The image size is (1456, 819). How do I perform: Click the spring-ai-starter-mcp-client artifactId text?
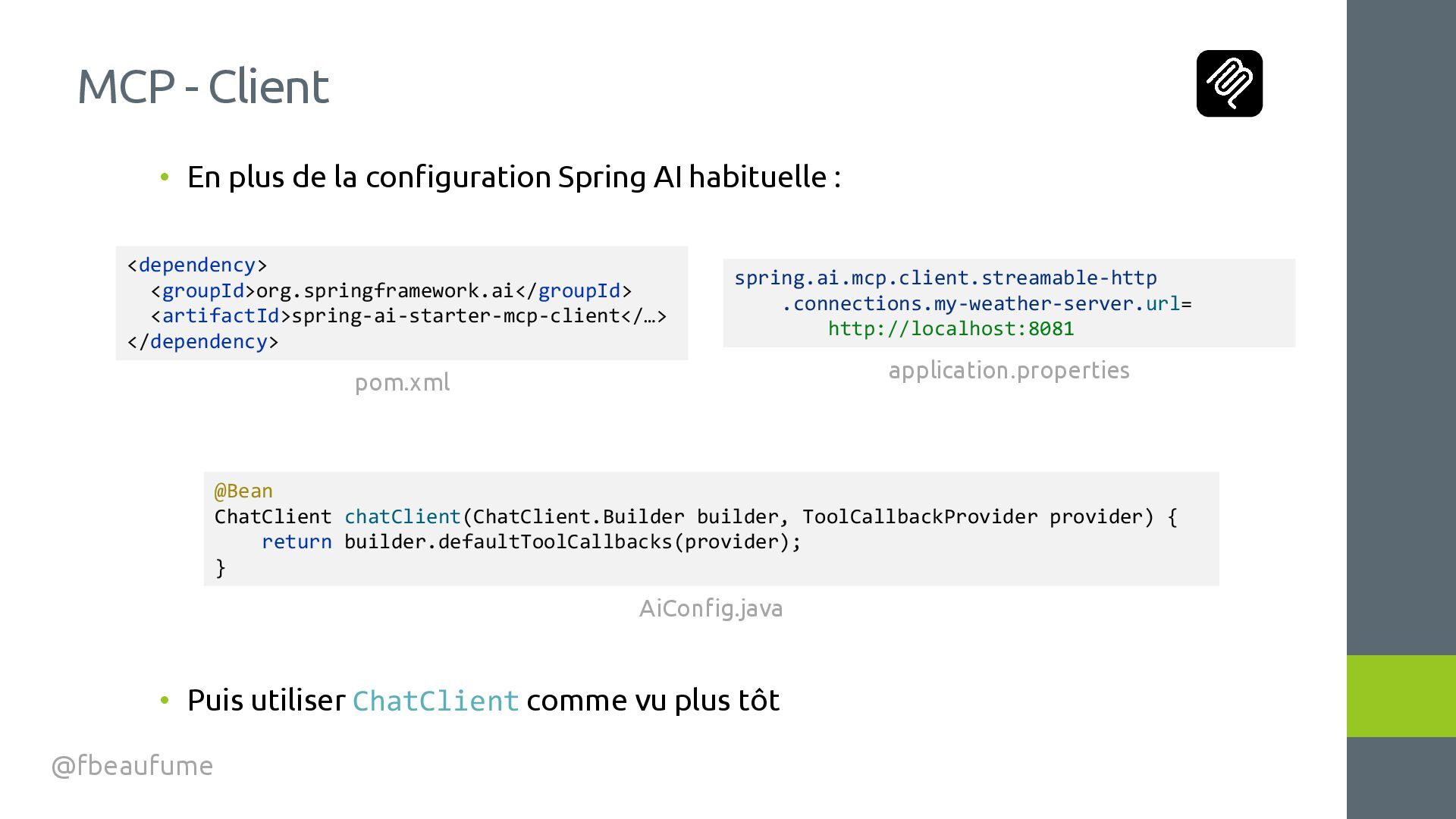456,316
